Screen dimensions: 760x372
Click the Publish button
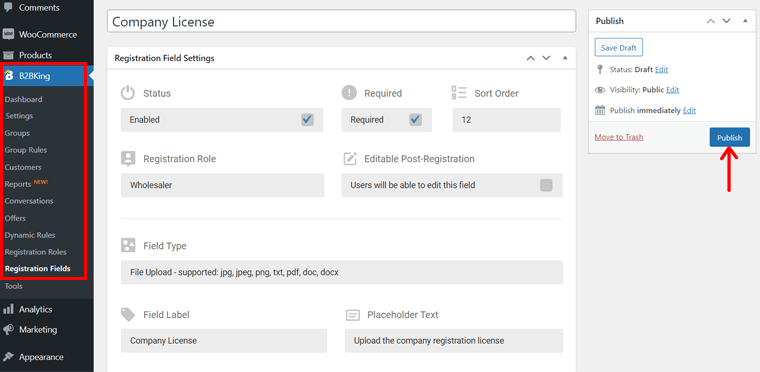pos(729,138)
